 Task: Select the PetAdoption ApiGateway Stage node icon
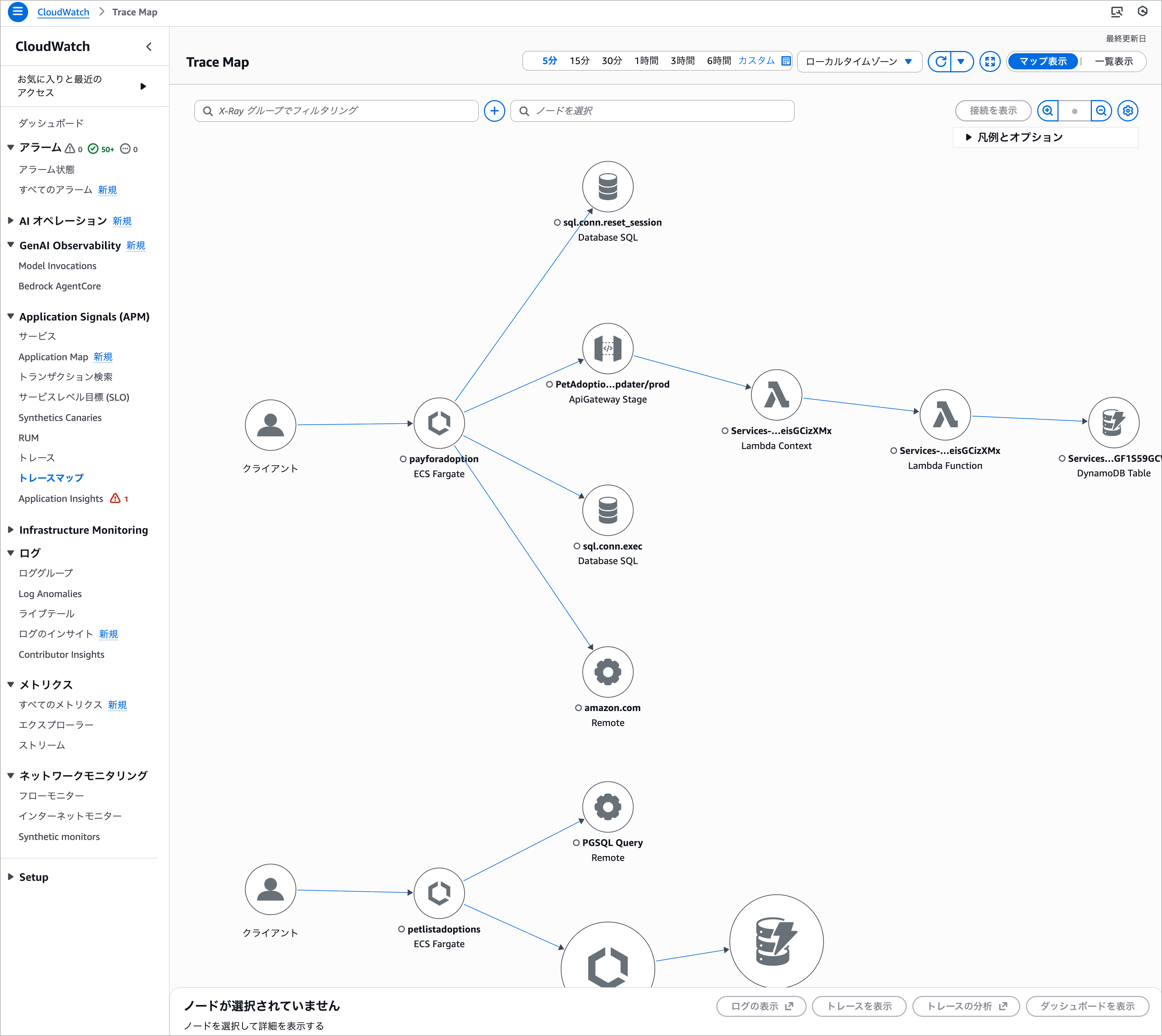point(608,348)
